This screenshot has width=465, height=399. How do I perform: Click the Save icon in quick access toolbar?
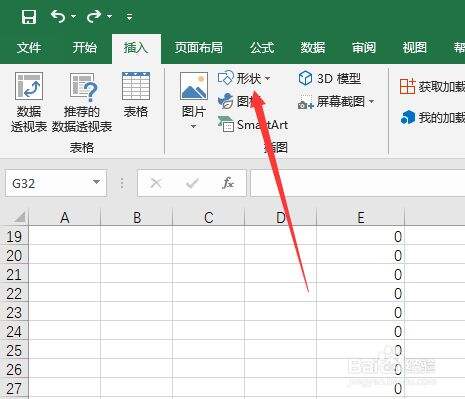pos(29,16)
